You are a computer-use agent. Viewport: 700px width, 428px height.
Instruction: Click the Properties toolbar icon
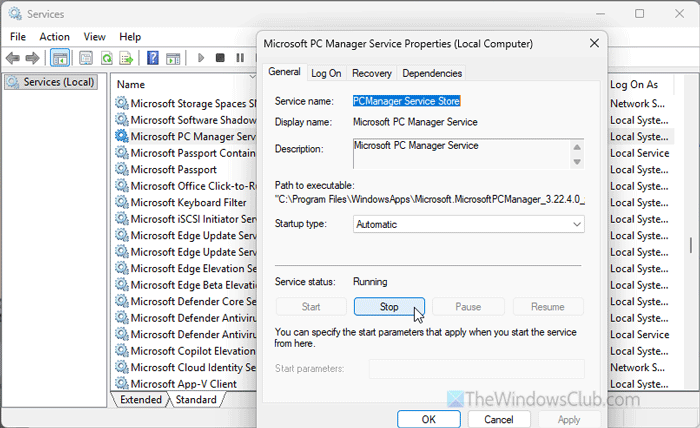pos(86,58)
